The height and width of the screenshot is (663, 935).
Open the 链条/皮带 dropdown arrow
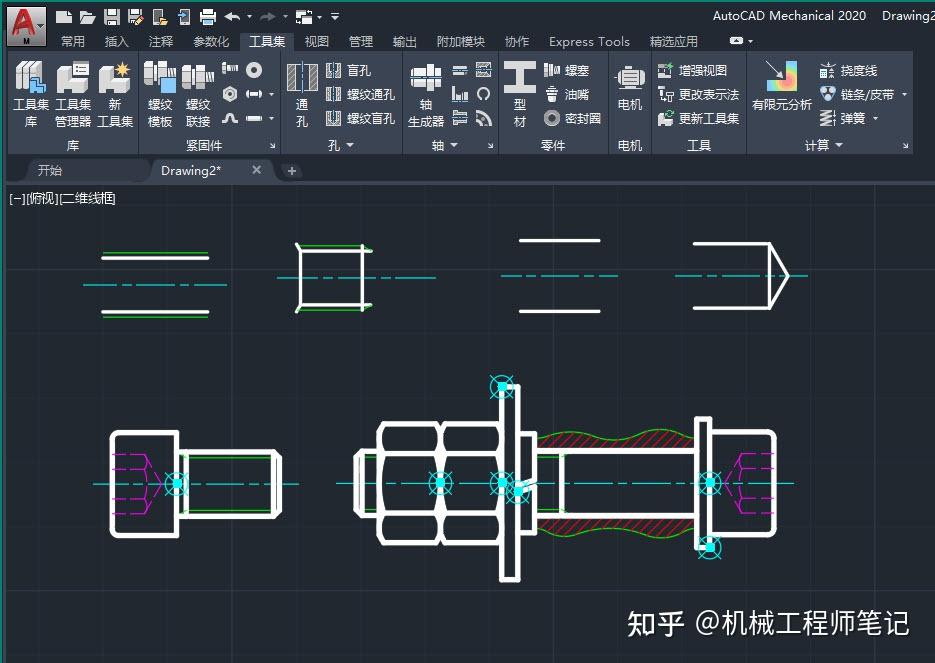click(906, 94)
